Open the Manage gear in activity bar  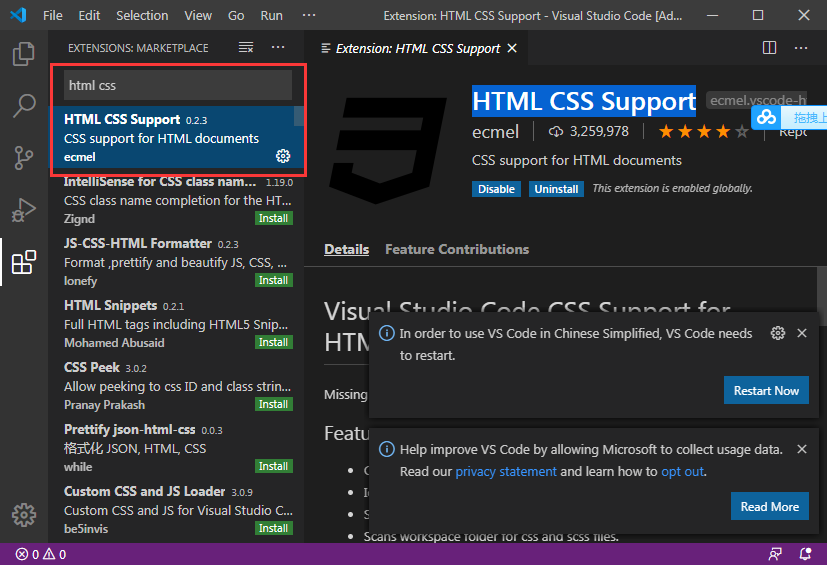point(24,515)
